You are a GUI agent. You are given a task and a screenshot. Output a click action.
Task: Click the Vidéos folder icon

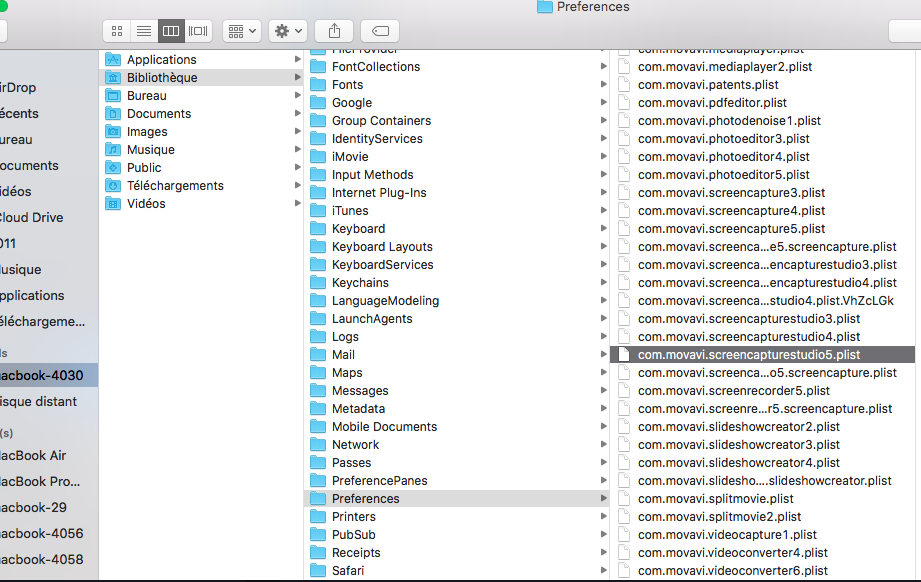[x=112, y=204]
